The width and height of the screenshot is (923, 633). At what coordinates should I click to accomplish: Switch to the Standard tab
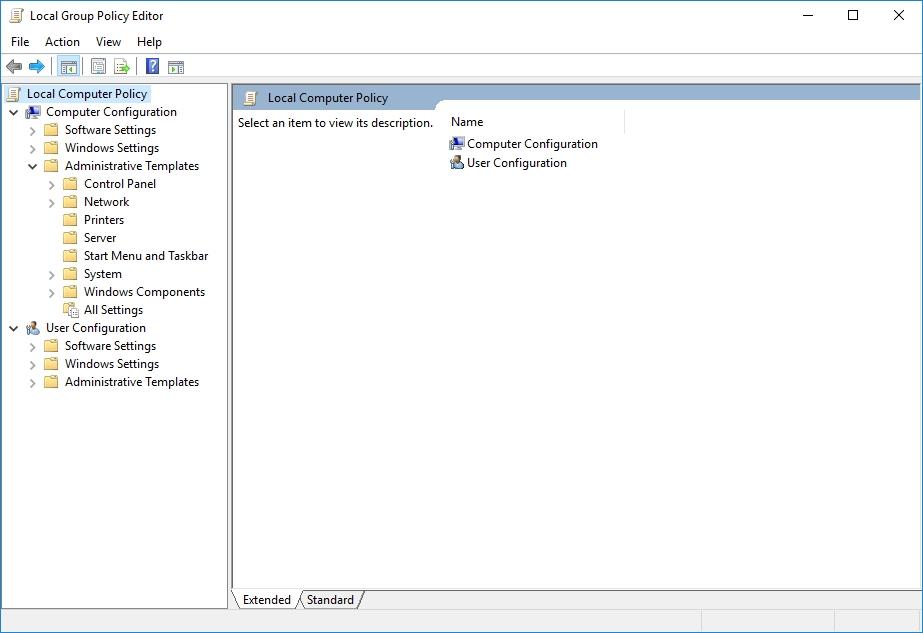[330, 600]
